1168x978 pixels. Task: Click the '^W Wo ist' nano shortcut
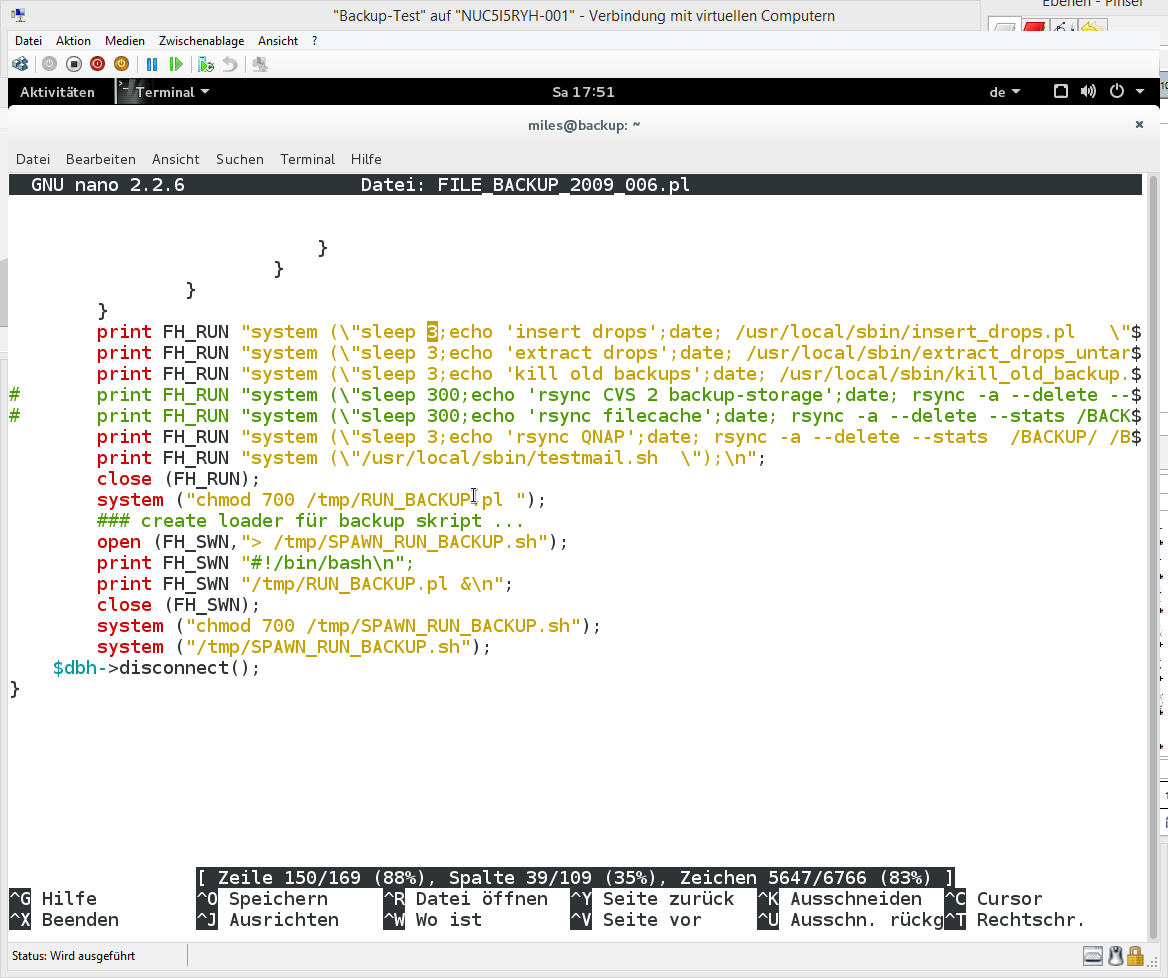pos(432,920)
